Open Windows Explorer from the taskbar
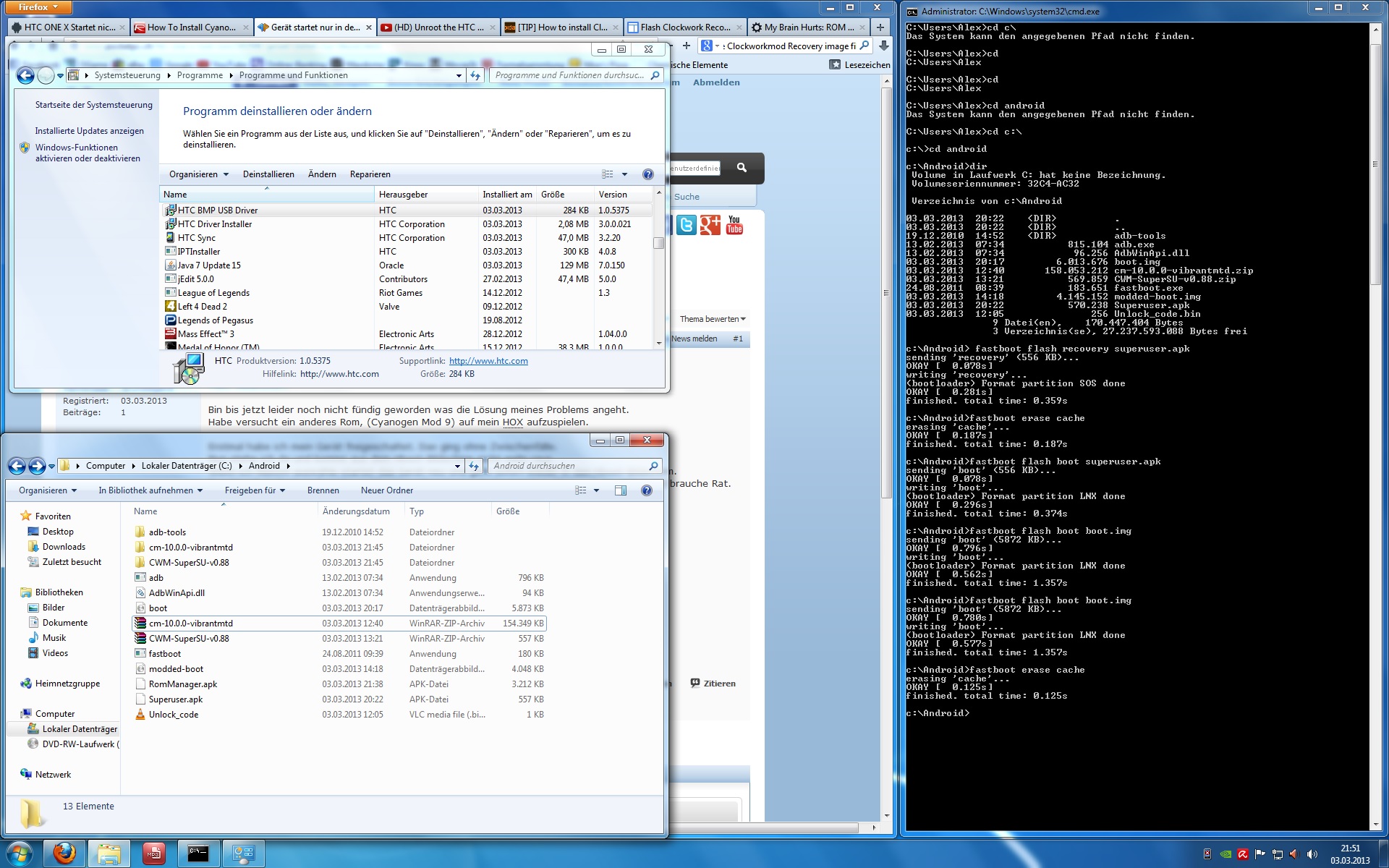This screenshot has width=1389, height=868. pos(109,854)
